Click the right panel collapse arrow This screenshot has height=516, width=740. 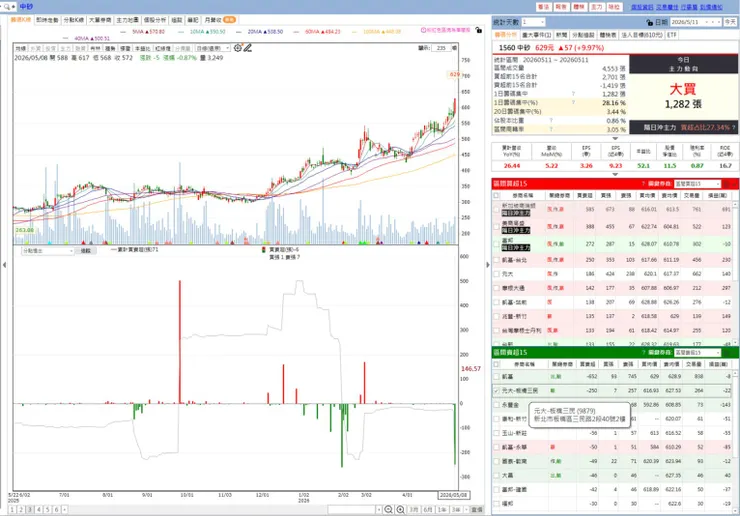(x=488, y=265)
